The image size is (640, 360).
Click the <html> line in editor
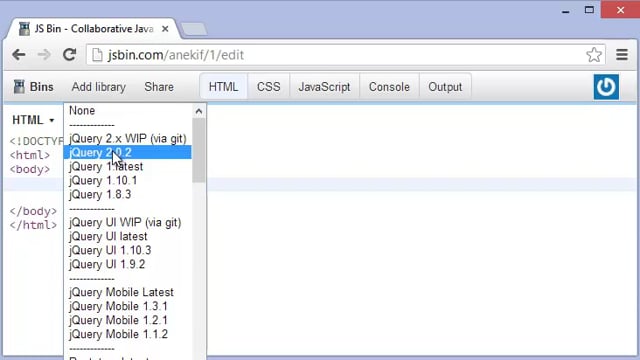[x=30, y=155]
